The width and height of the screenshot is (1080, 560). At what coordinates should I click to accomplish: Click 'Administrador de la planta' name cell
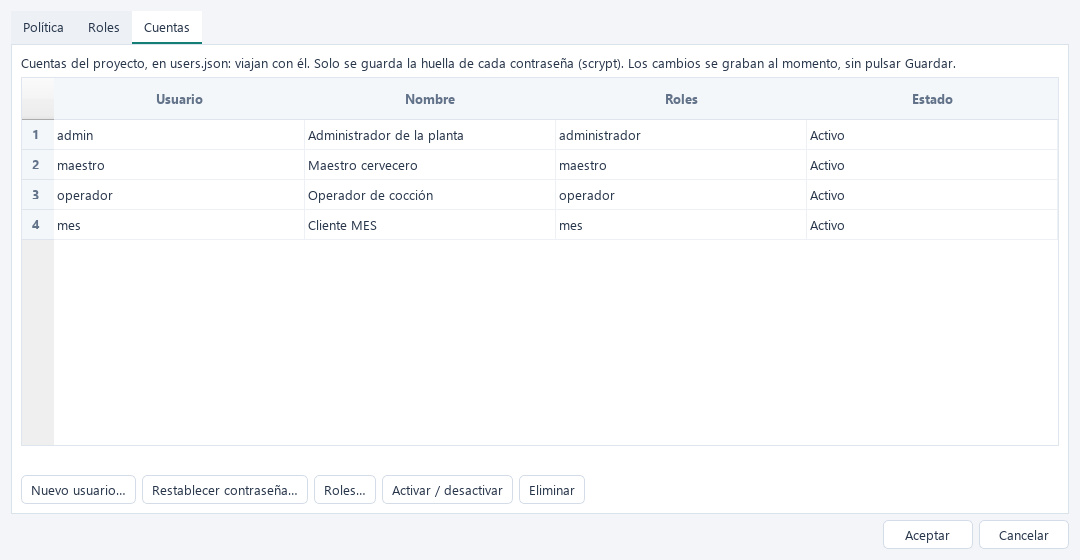click(x=430, y=135)
